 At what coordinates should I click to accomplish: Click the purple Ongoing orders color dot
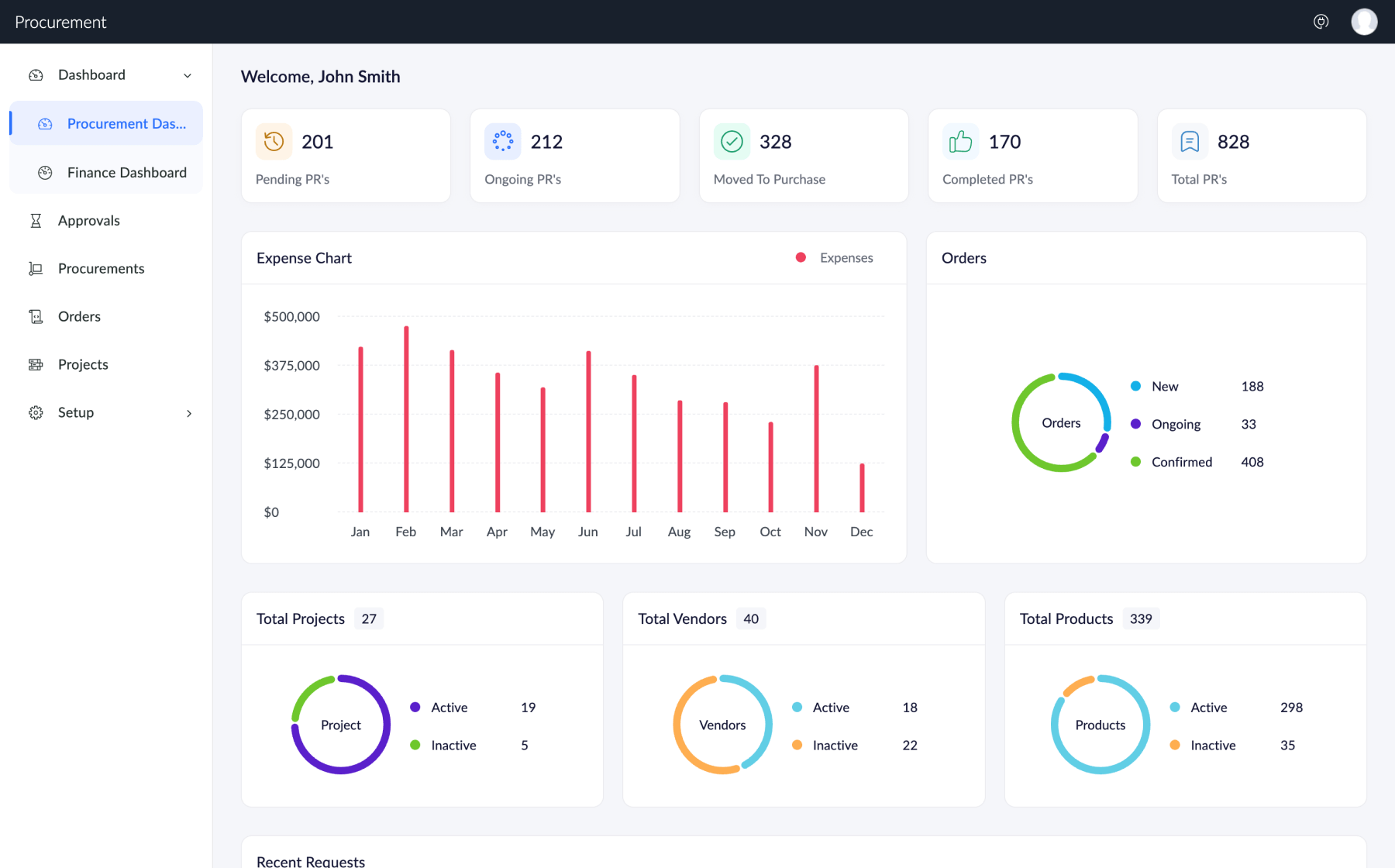click(x=1135, y=424)
